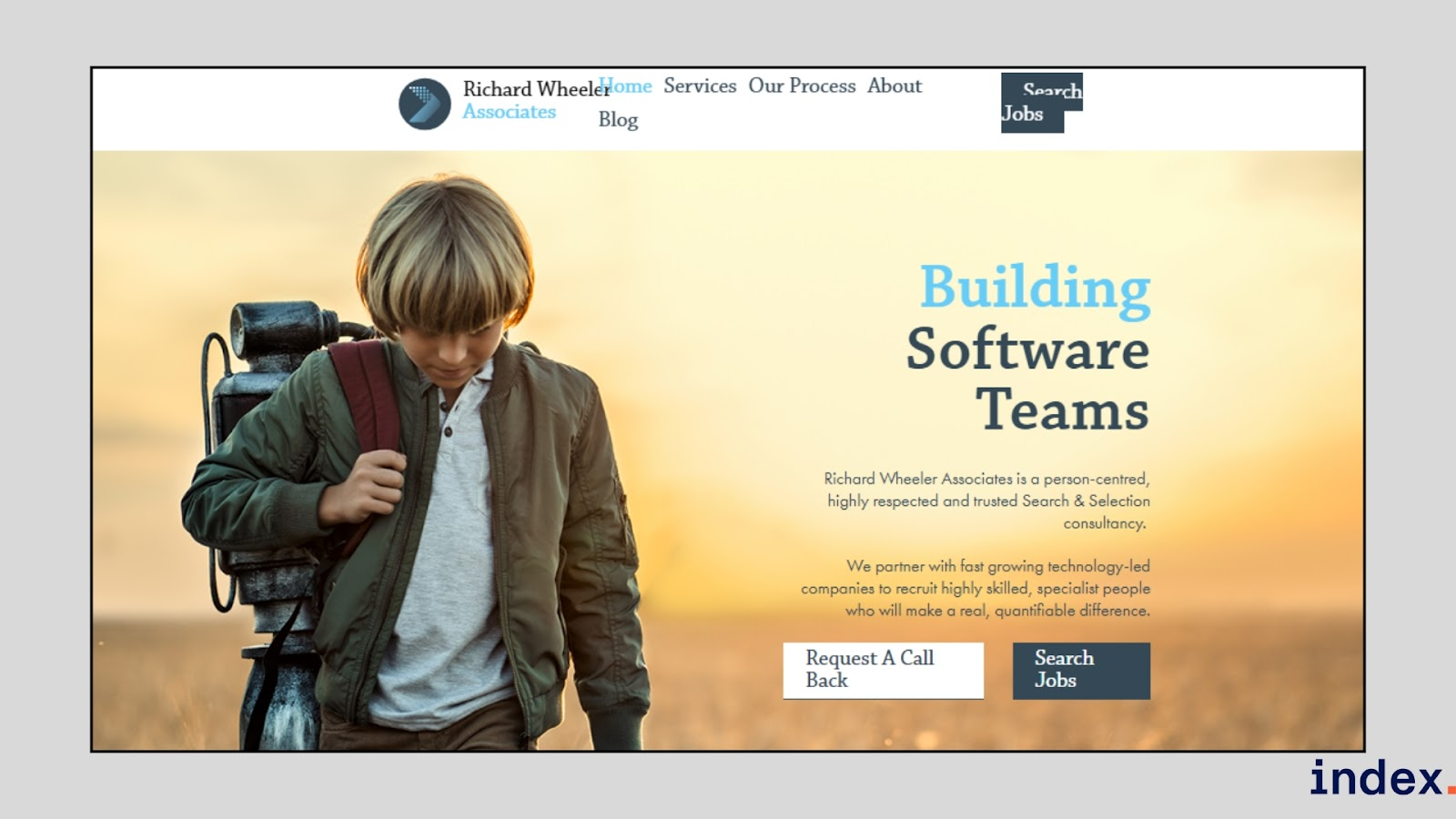Click the Request A Call Back button
Viewport: 1456px width, 819px height.
pos(883,671)
